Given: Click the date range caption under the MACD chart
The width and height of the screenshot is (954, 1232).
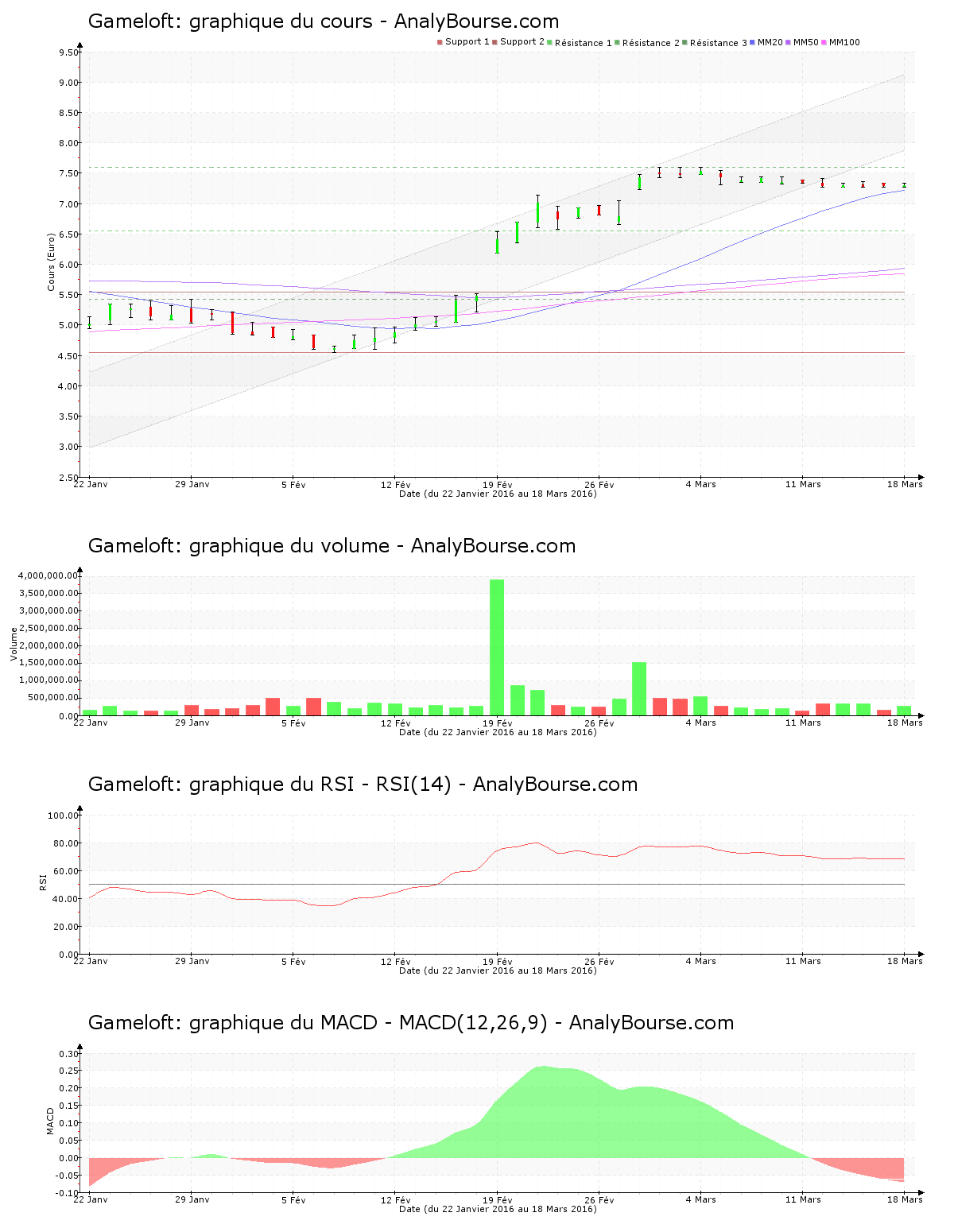Looking at the screenshot, I should pos(498,1209).
